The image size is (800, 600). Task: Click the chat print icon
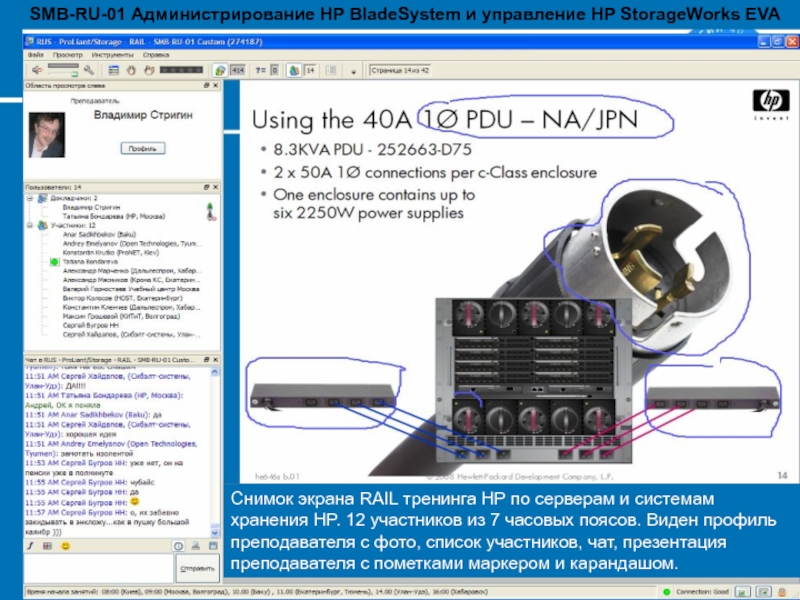click(x=196, y=546)
